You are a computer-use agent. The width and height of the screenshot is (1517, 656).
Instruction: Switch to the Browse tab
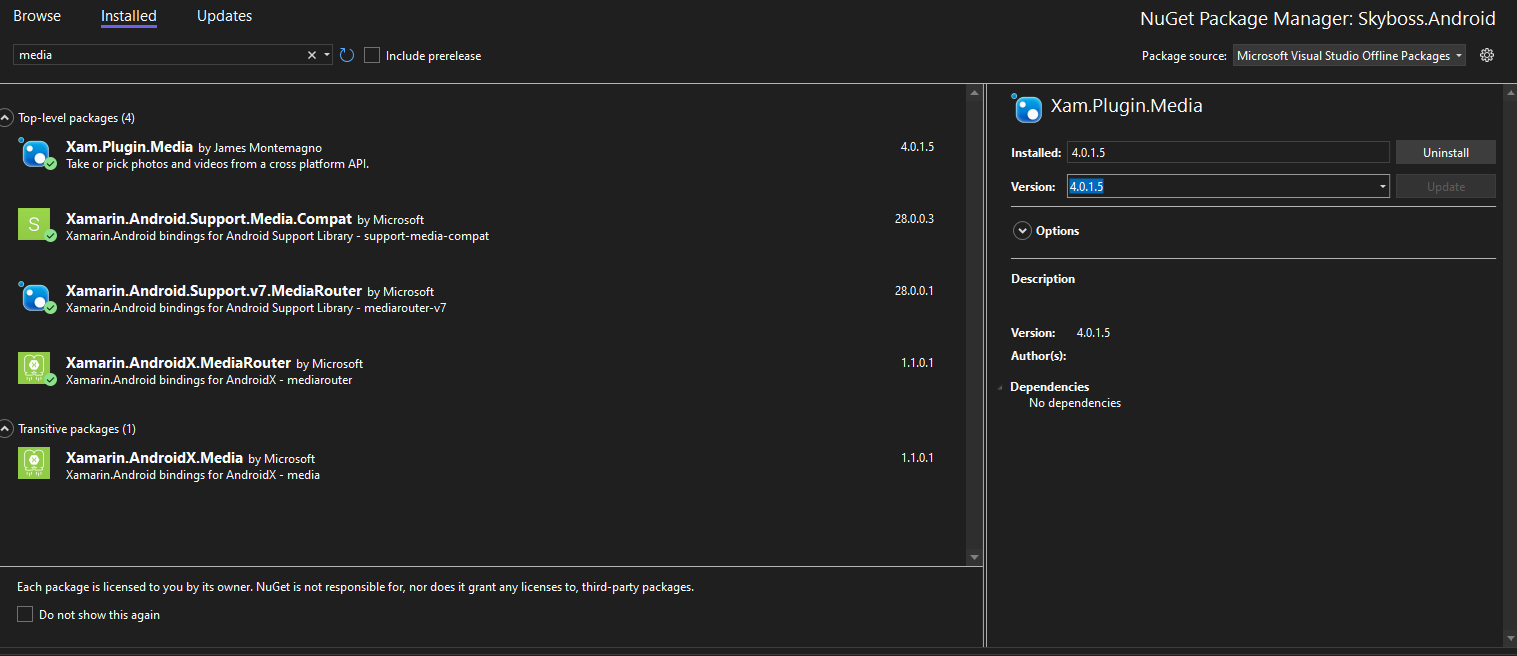coord(37,16)
